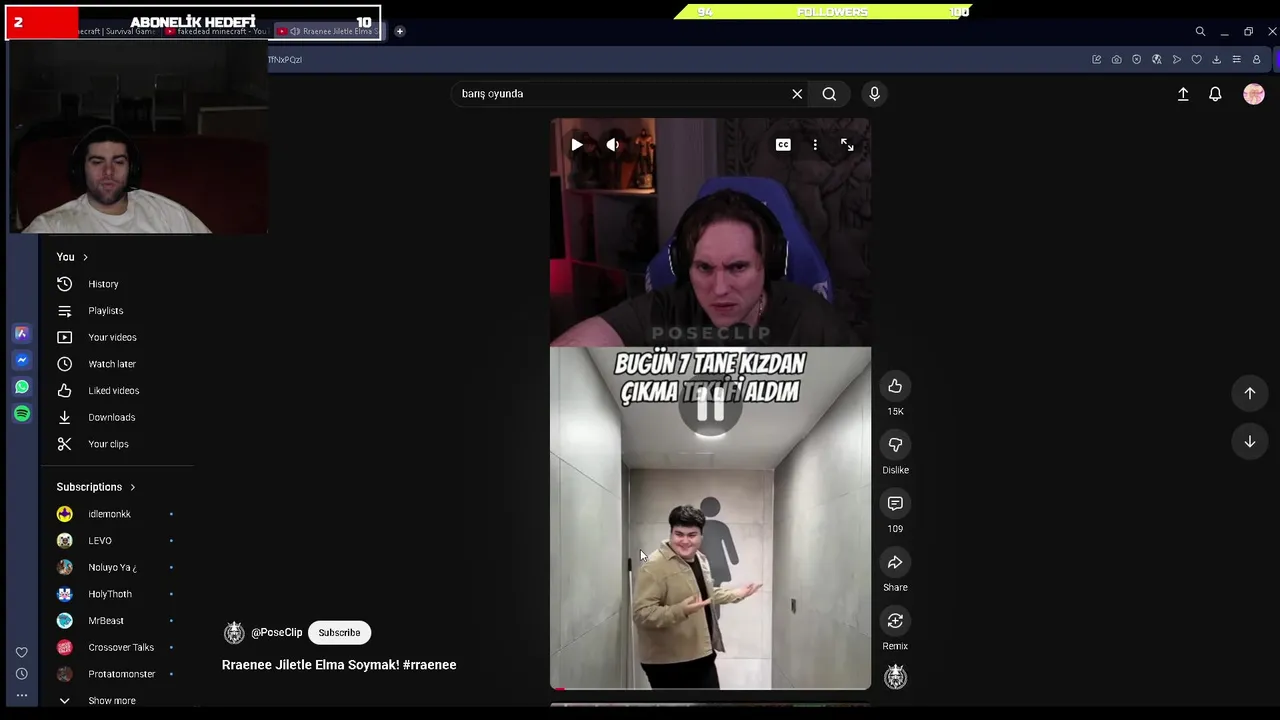
Task: Open browser snapshot camera tool
Action: tap(1116, 60)
